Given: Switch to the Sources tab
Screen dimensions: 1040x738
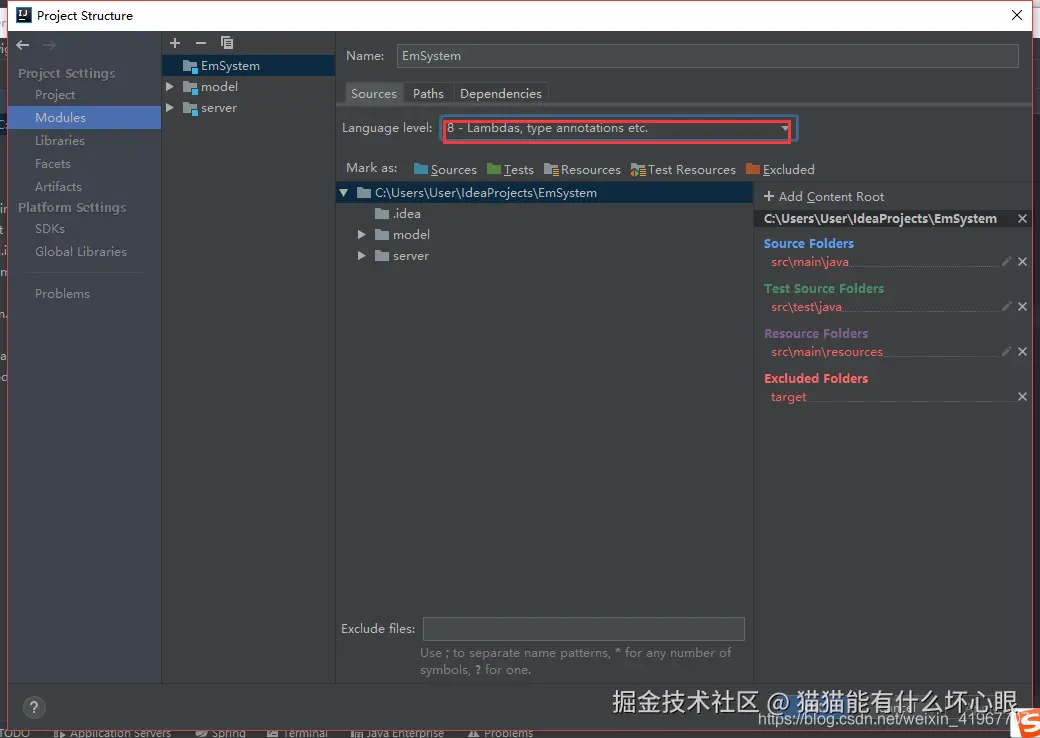Looking at the screenshot, I should 374,93.
